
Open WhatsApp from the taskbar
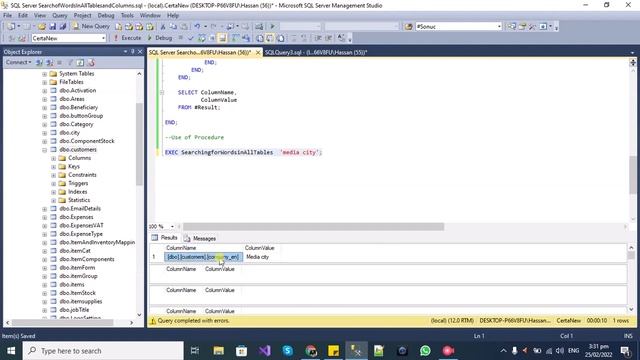pyautogui.click(x=425, y=351)
